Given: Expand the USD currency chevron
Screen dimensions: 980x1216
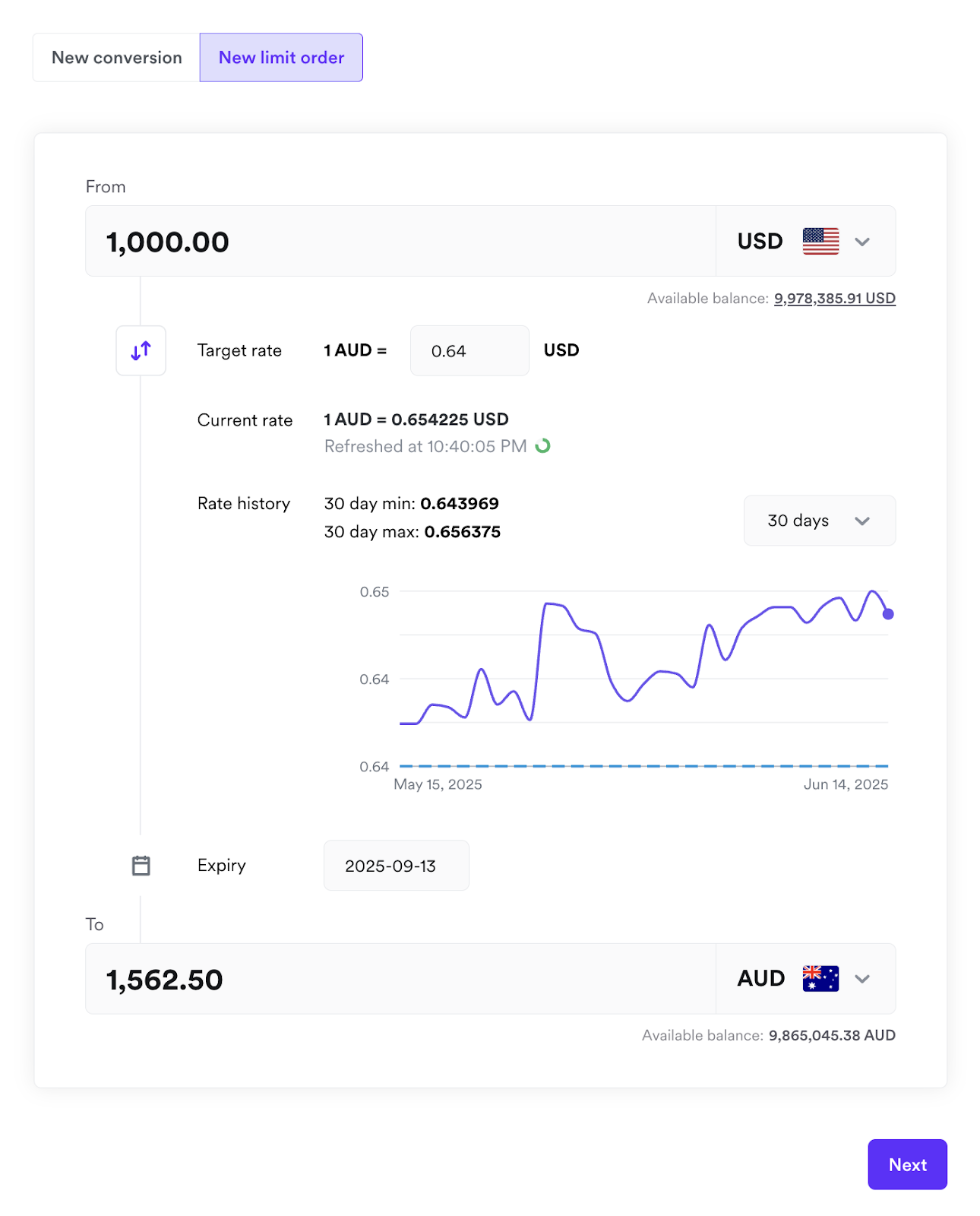Looking at the screenshot, I should 861,242.
